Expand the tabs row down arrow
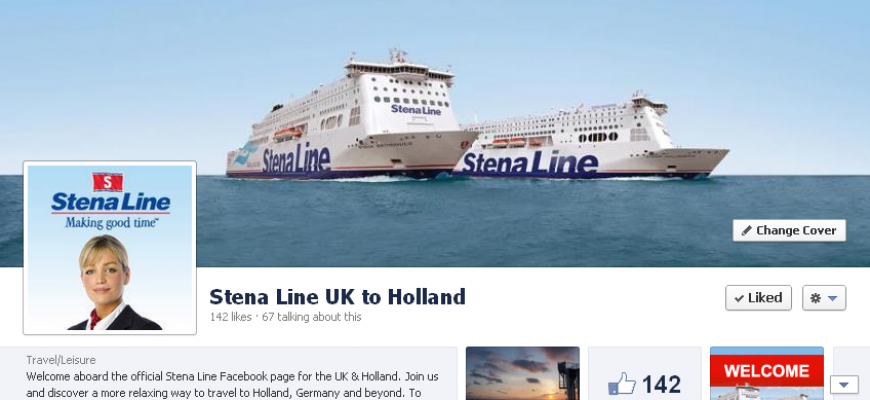Screen dimensions: 870x400 click(844, 384)
